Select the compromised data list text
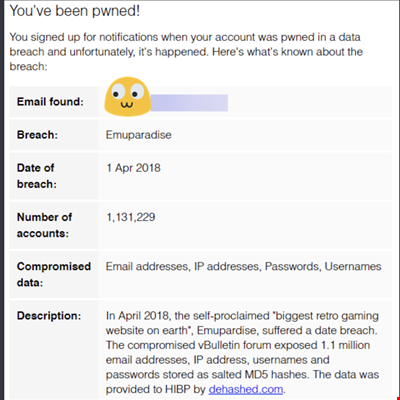The width and height of the screenshot is (400, 400). tap(244, 266)
